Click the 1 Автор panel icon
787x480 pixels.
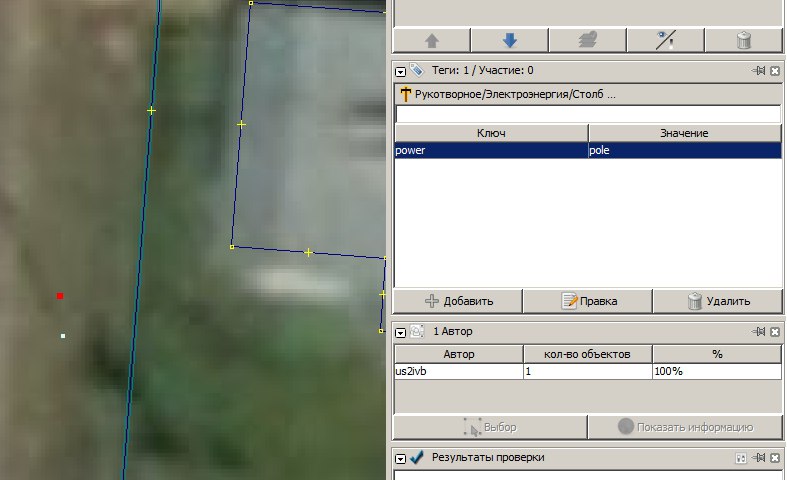coord(417,331)
